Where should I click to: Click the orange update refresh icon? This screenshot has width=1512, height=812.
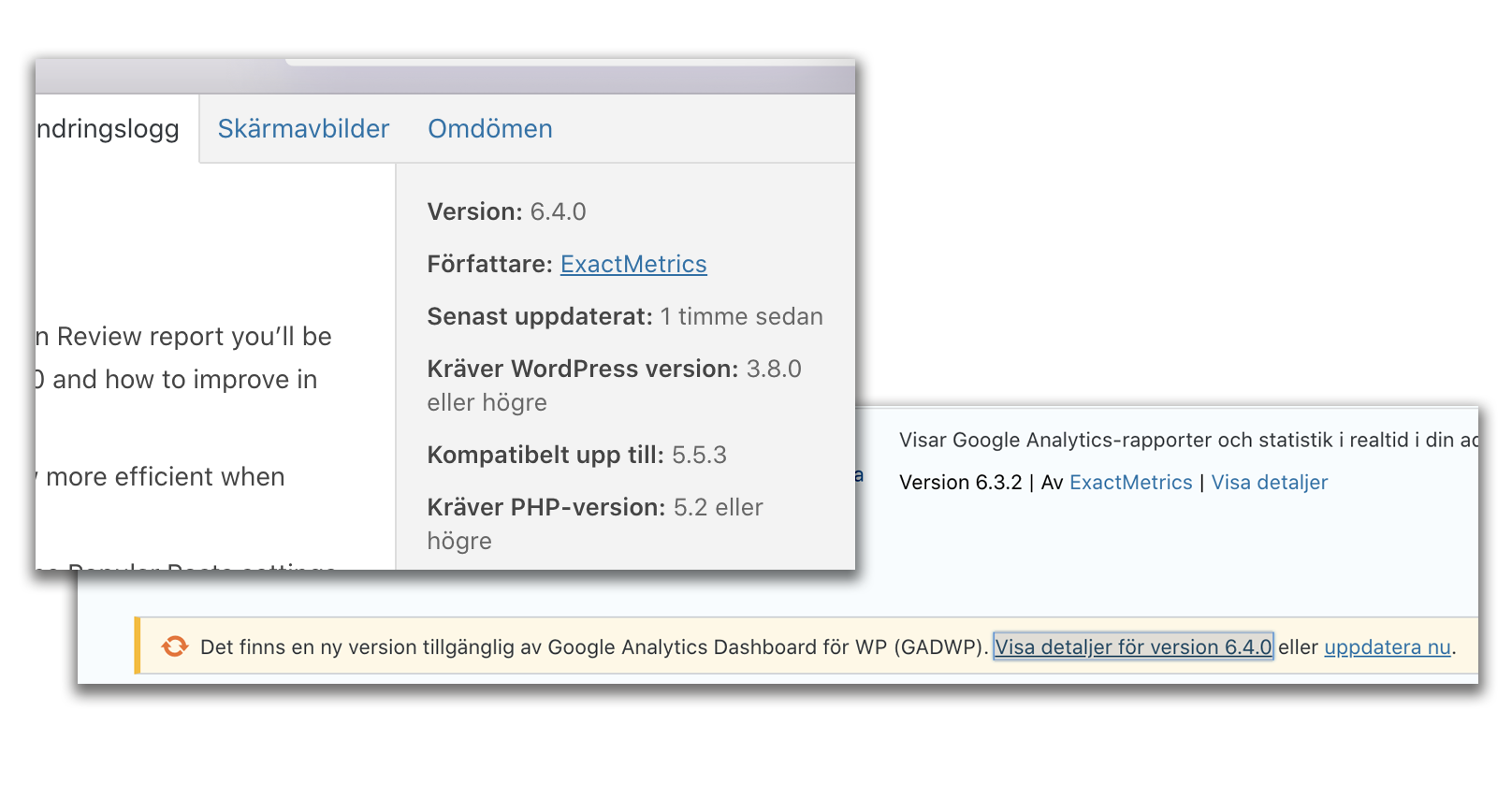click(x=174, y=646)
